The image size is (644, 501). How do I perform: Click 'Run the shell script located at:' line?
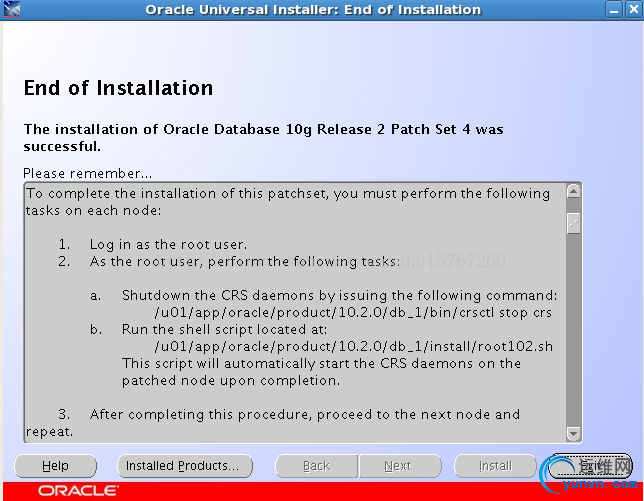[224, 329]
